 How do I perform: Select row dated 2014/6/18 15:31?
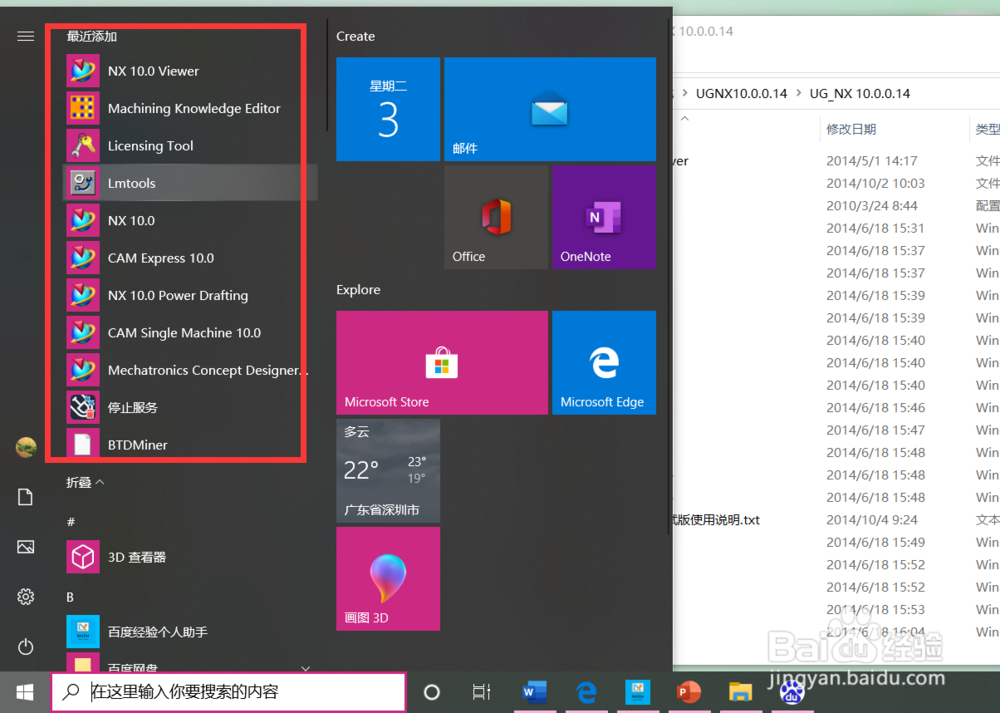coord(837,228)
